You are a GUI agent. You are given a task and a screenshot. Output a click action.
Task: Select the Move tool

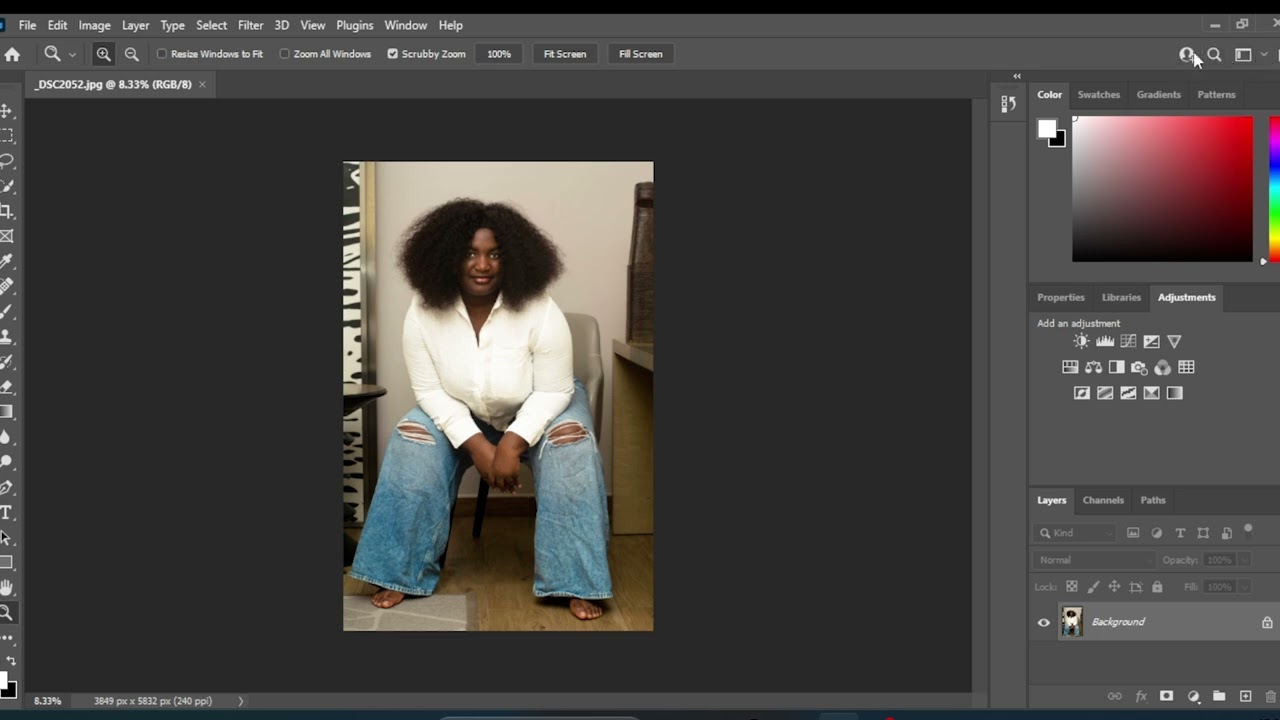point(6,111)
